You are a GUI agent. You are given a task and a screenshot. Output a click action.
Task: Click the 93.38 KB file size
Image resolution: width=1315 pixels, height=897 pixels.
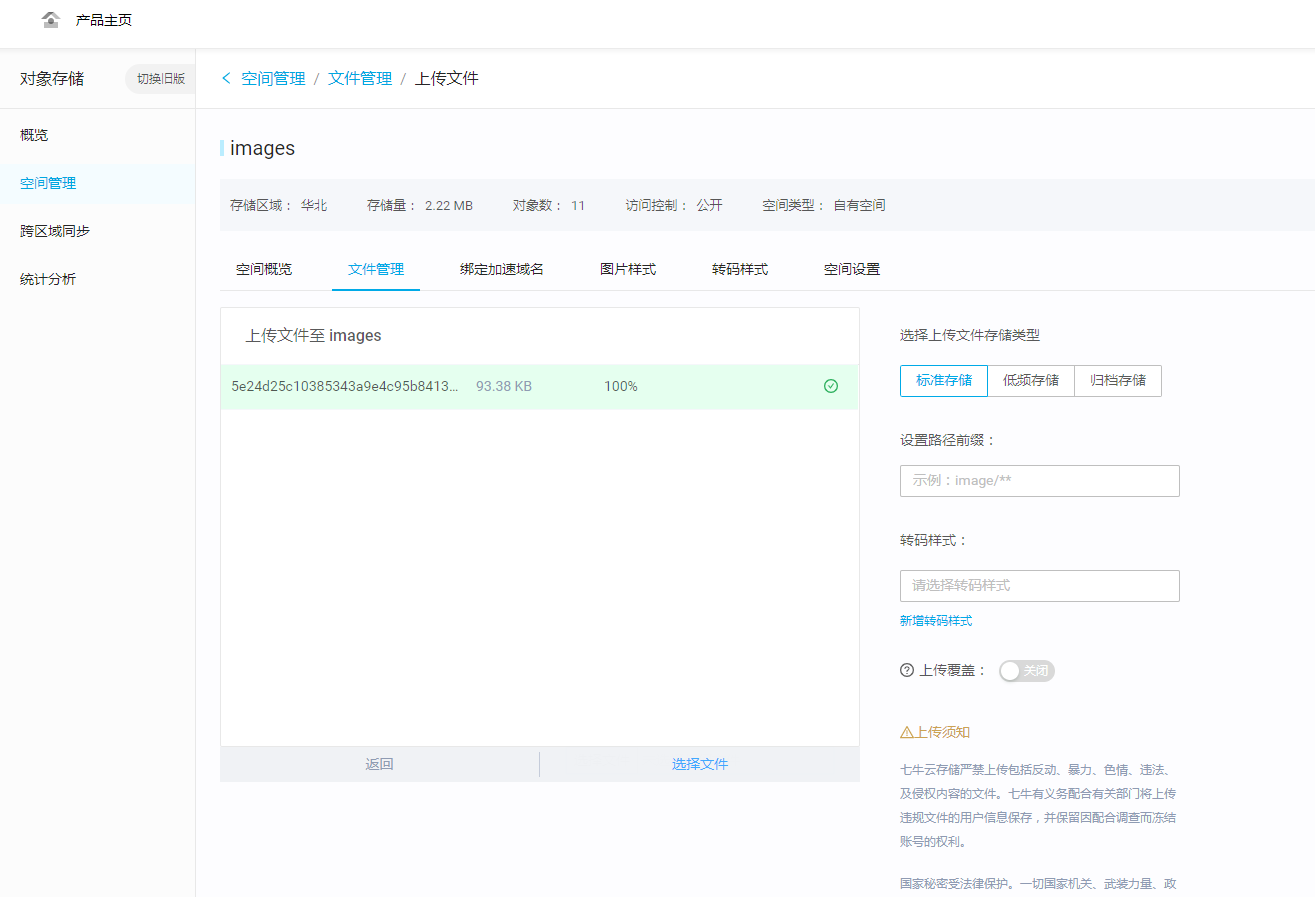504,386
